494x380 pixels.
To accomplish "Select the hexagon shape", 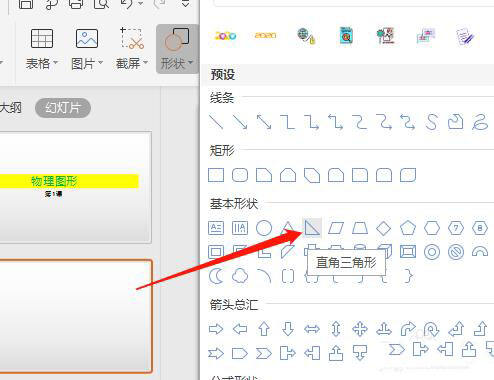I will pos(432,228).
